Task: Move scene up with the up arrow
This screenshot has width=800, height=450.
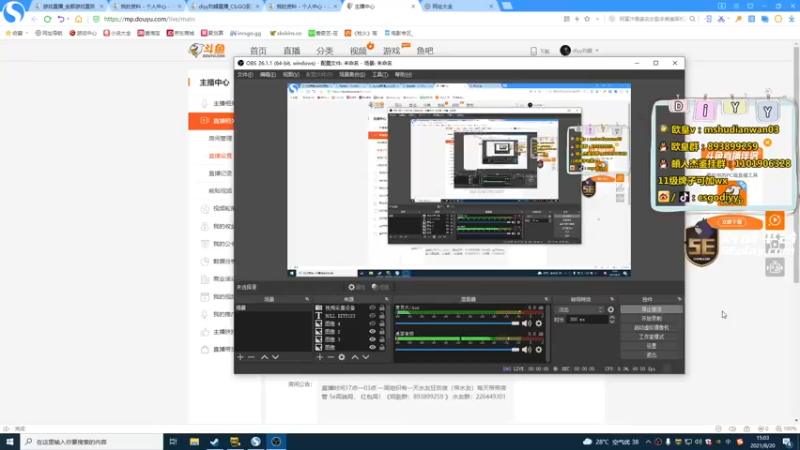Action: coord(264,357)
